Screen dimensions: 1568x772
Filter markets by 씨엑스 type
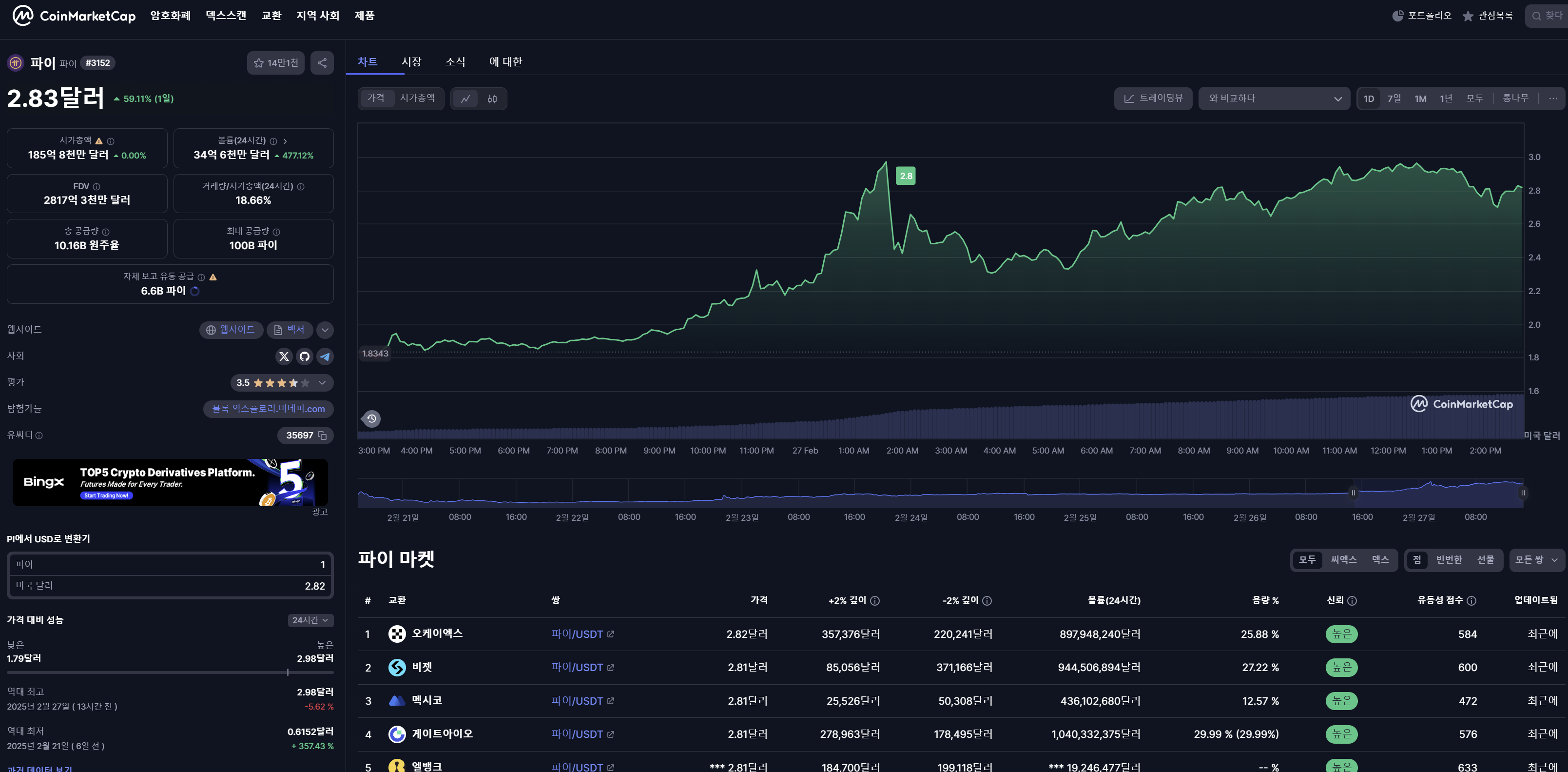[x=1343, y=559]
